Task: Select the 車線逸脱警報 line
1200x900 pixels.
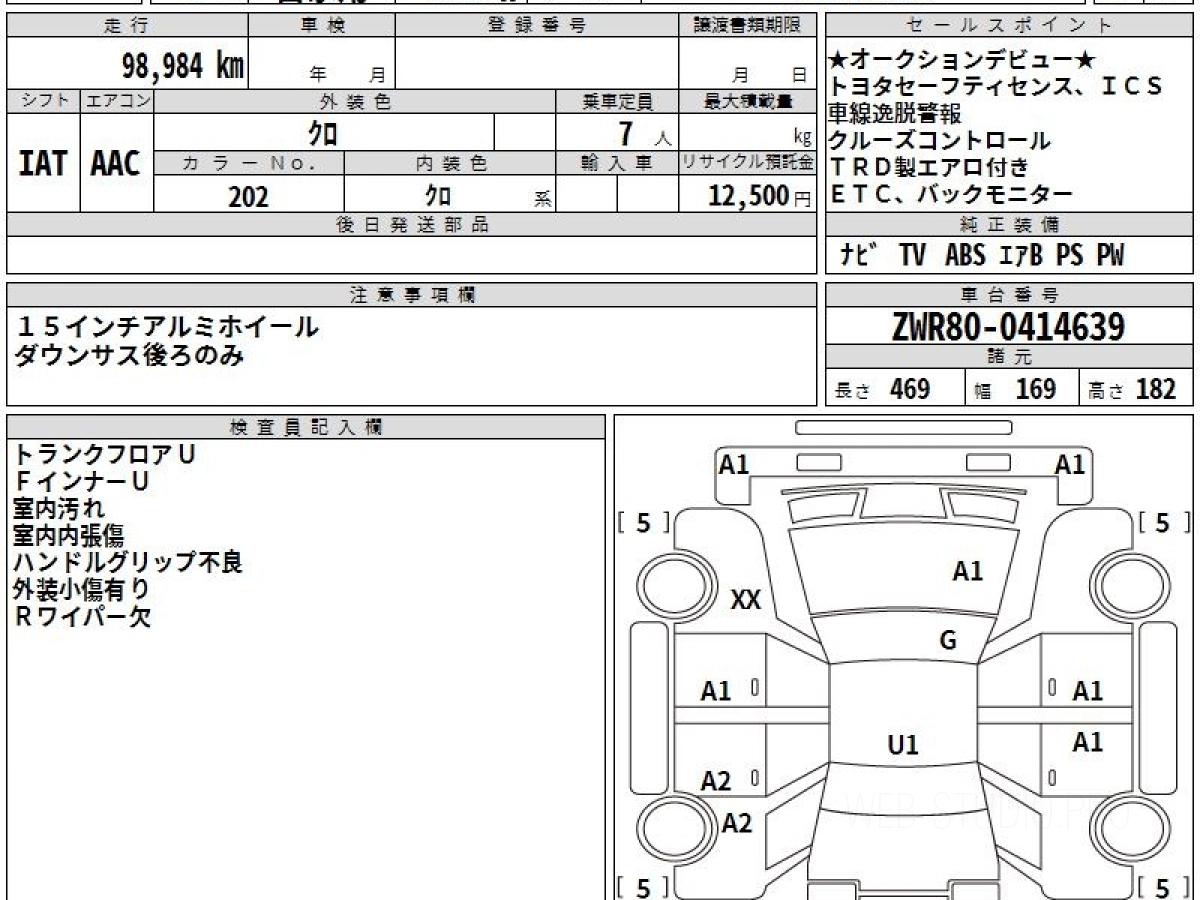Action: tap(895, 113)
